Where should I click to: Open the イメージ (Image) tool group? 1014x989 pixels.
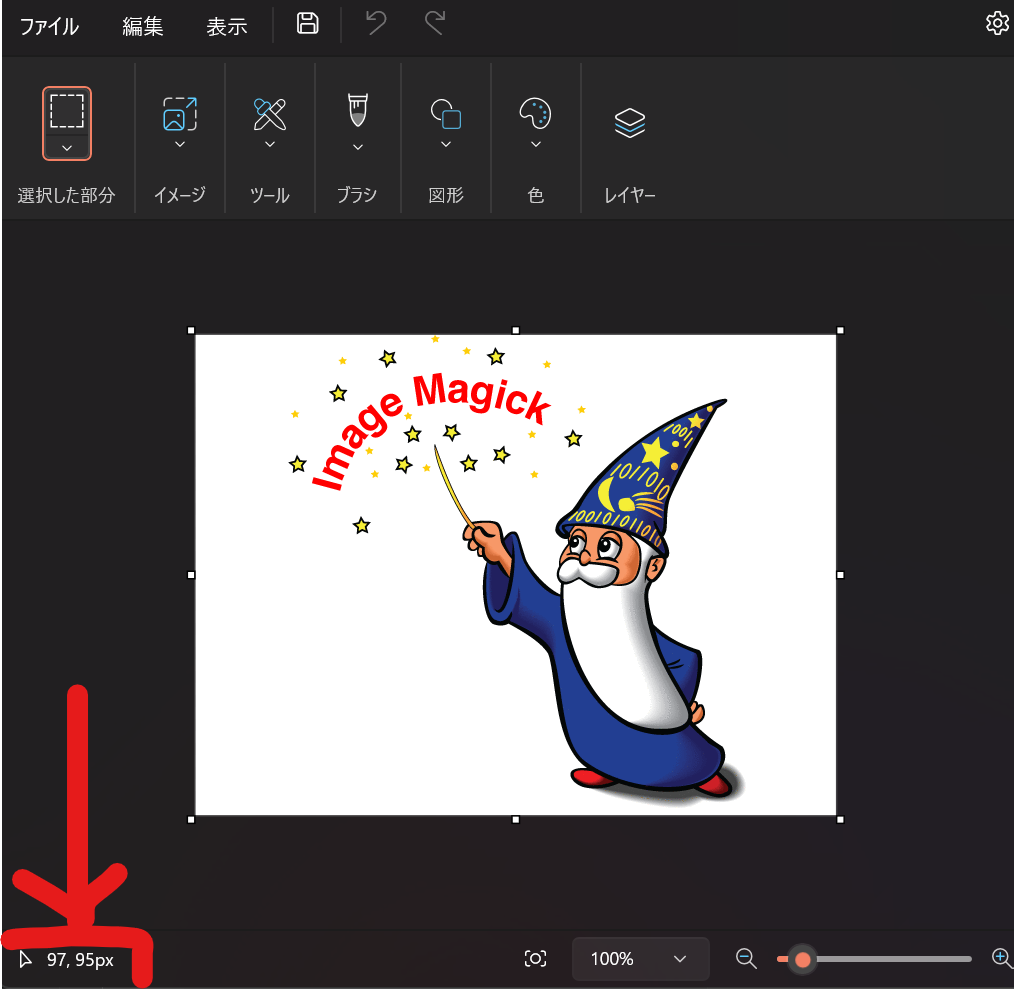[179, 115]
